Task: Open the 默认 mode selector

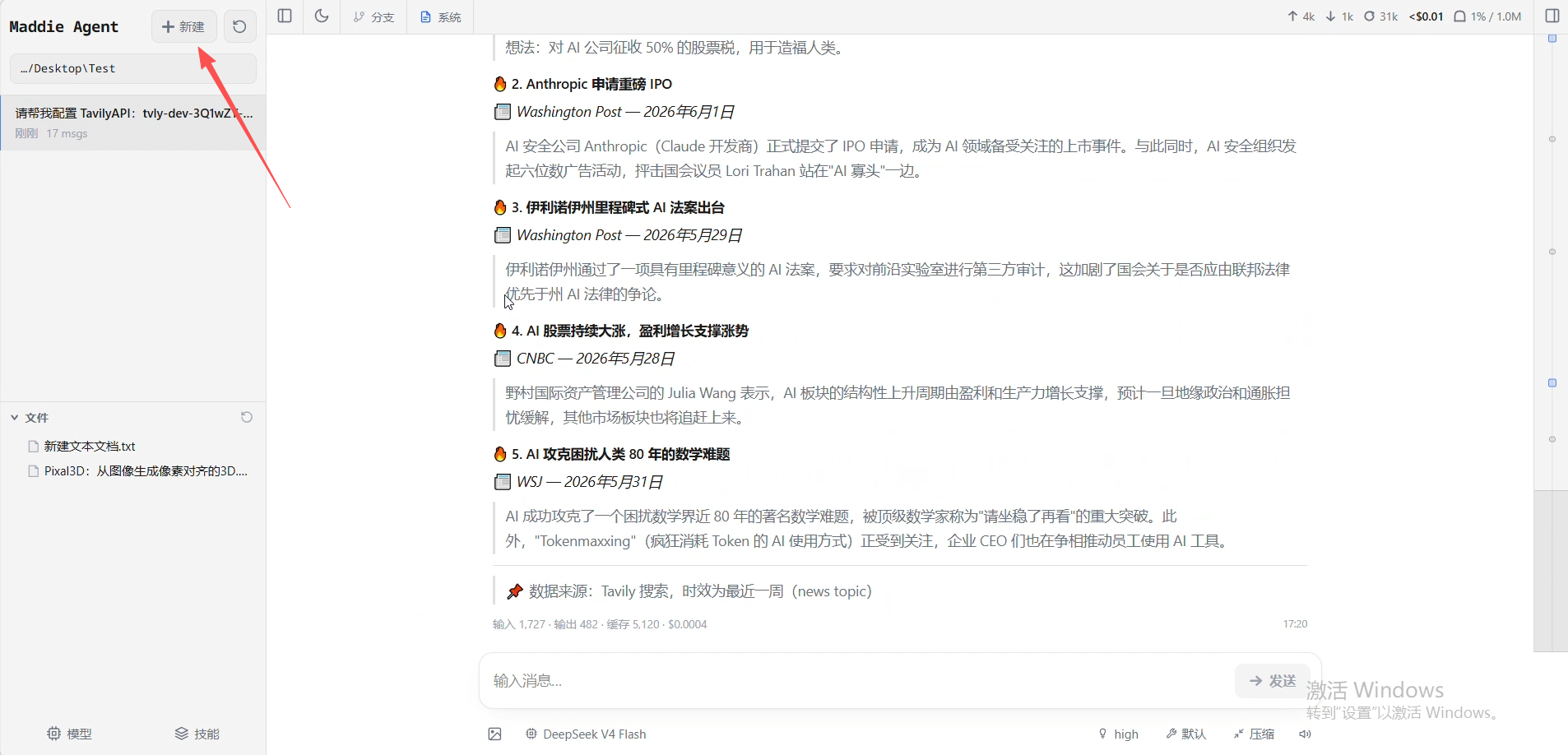Action: coord(1185,734)
